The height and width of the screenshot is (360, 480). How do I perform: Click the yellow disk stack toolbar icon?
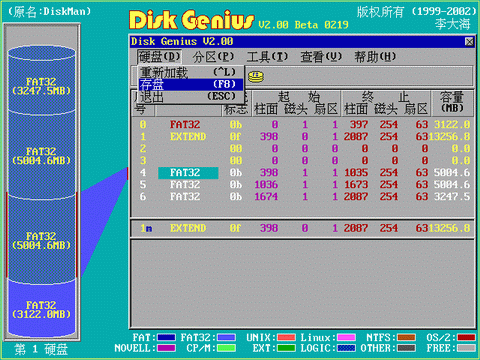(256, 77)
